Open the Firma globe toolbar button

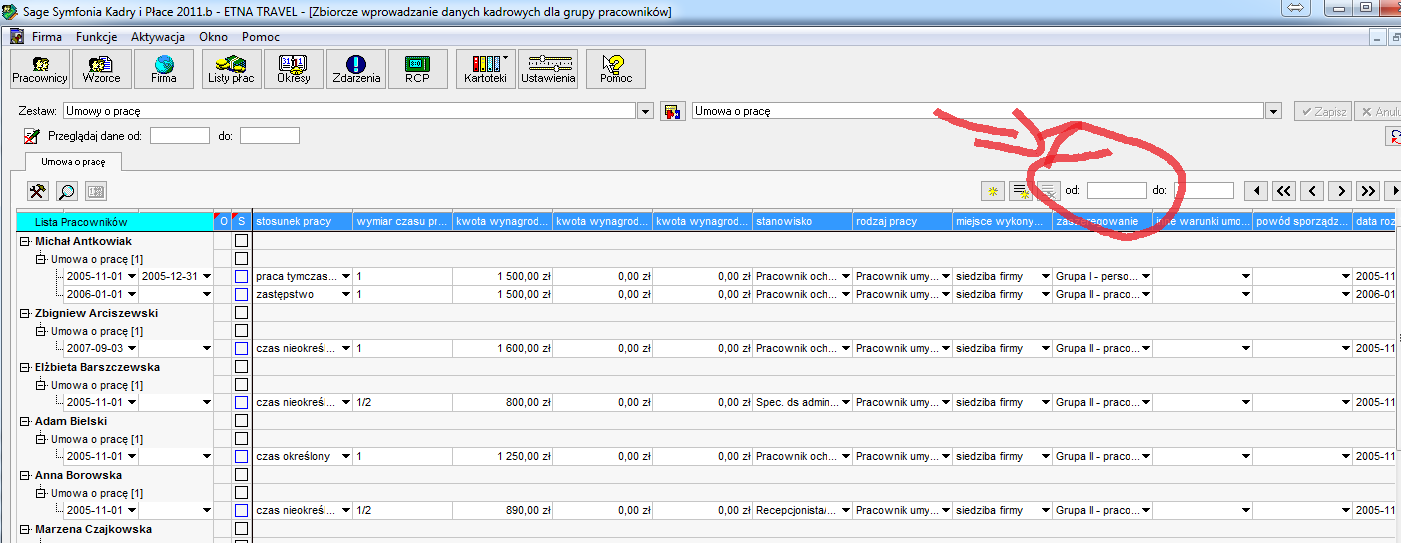coord(164,68)
